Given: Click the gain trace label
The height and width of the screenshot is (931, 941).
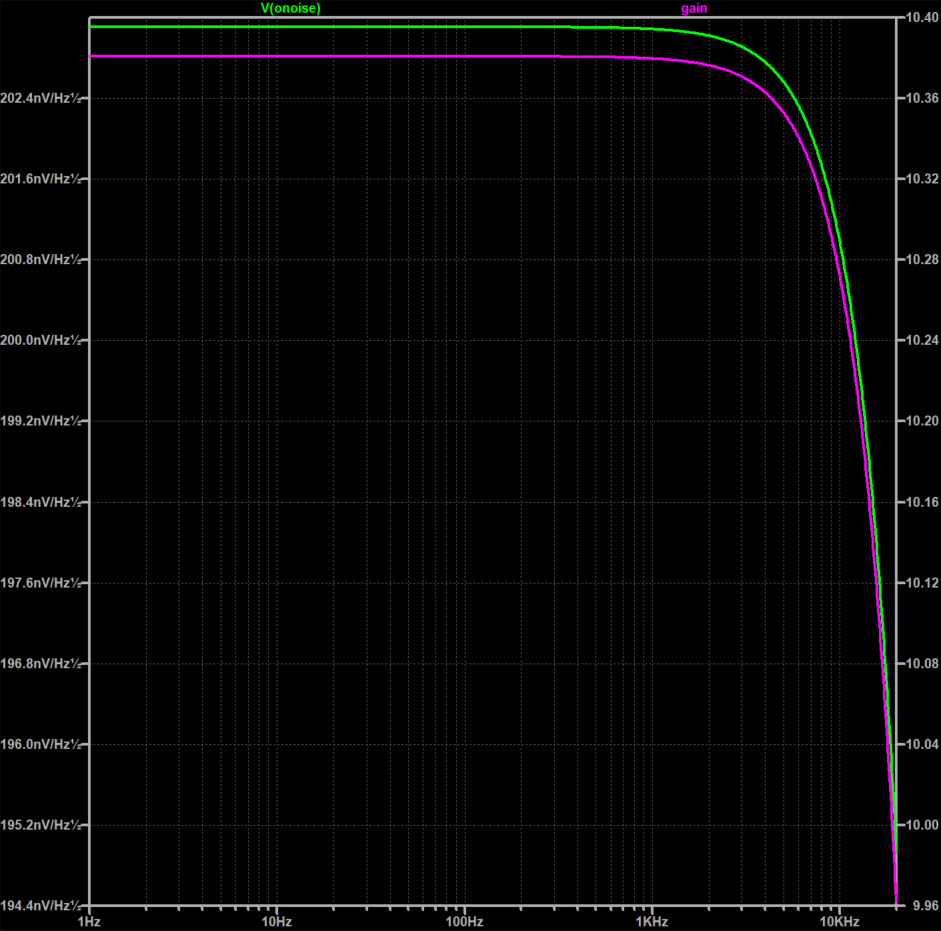Looking at the screenshot, I should (x=695, y=8).
